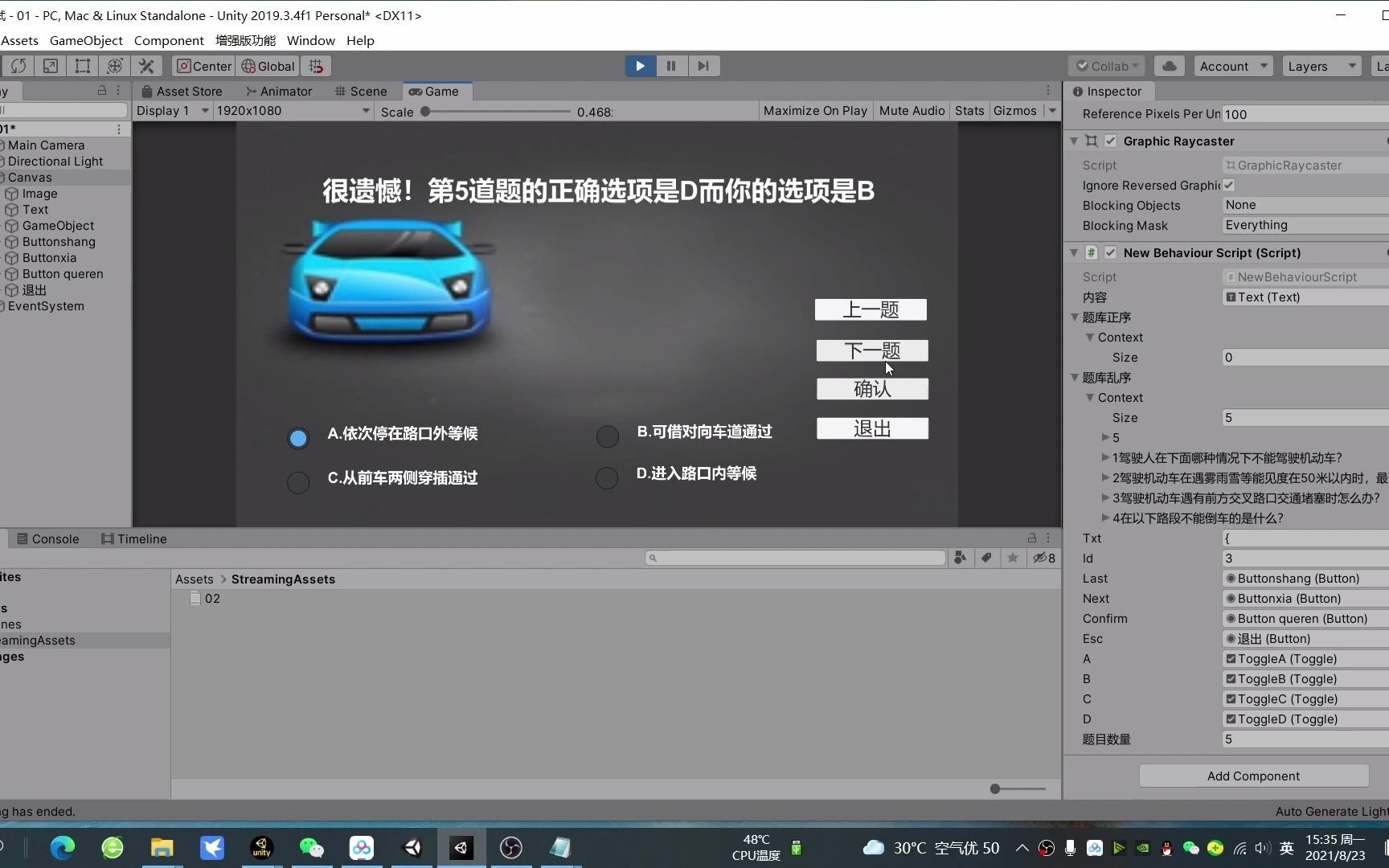Screen dimensions: 1389x868
Task: Collapse the 题库乱序 Context section
Action: (x=1089, y=397)
